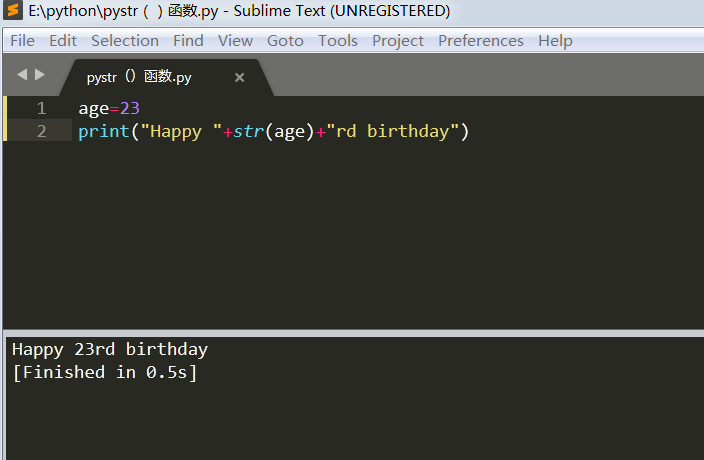Click line number 2 in the gutter

pyautogui.click(x=41, y=131)
